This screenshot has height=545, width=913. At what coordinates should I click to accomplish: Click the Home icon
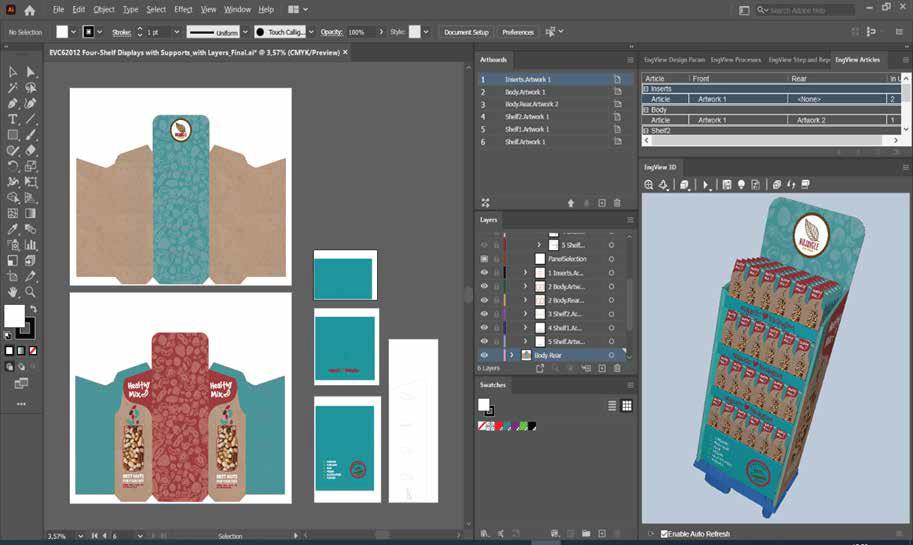click(x=29, y=10)
